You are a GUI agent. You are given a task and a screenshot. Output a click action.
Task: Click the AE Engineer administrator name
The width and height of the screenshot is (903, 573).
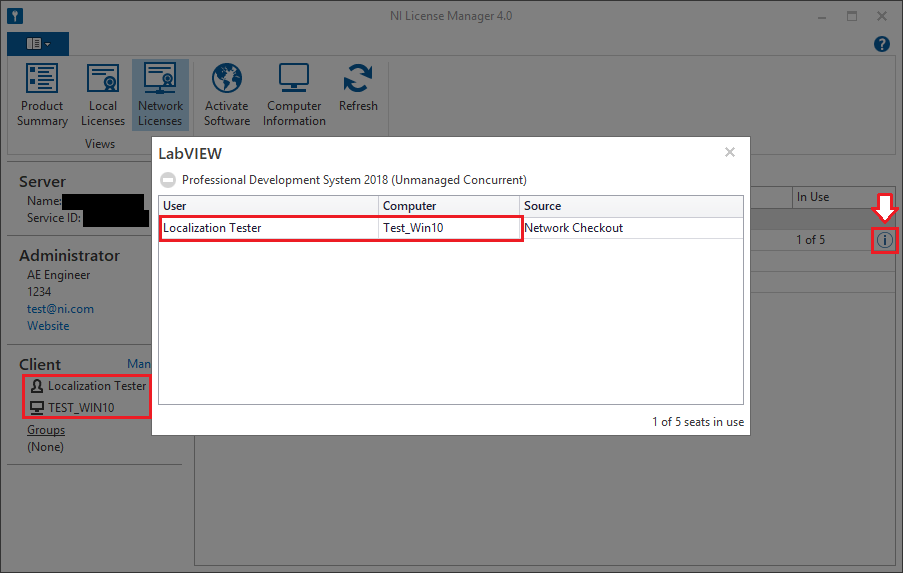point(59,275)
